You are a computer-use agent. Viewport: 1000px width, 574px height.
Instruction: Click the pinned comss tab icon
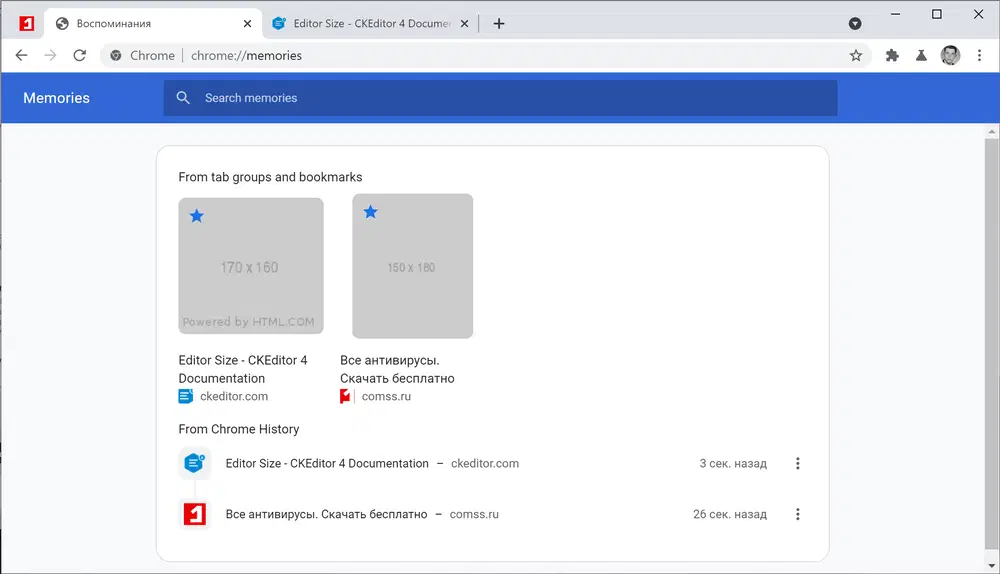click(27, 24)
